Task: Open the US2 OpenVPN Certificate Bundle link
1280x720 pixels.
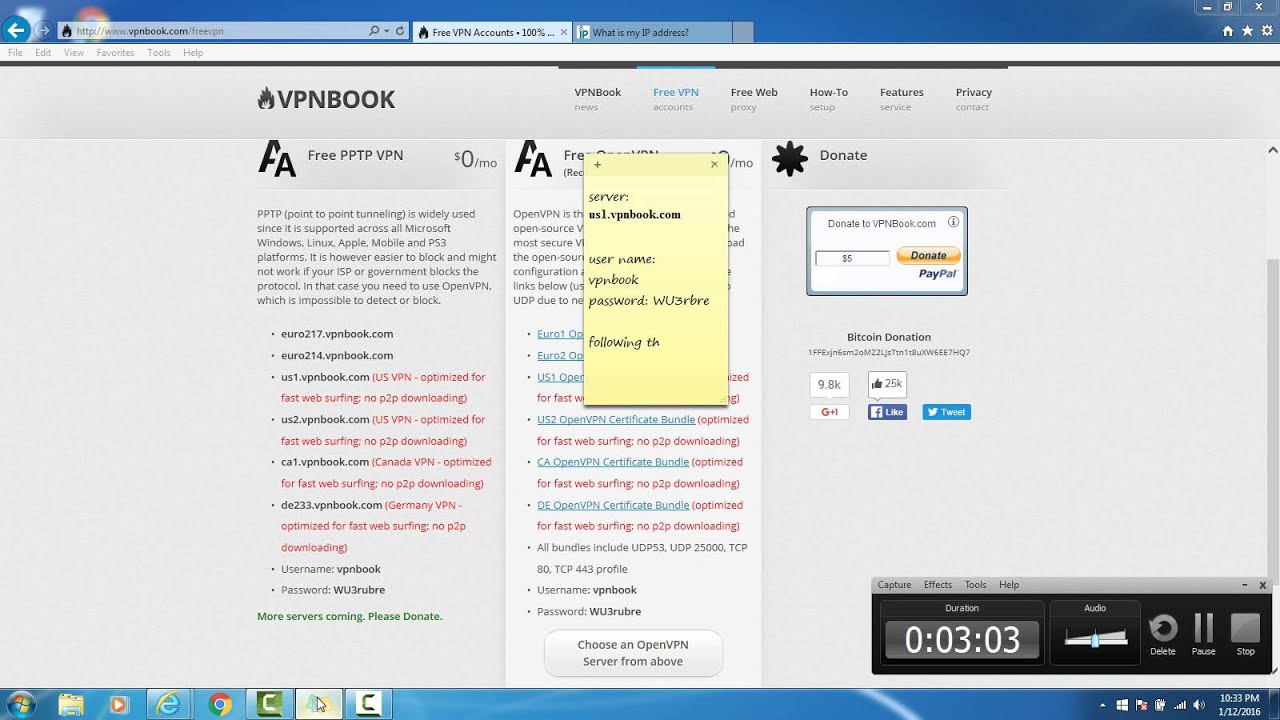Action: point(616,420)
